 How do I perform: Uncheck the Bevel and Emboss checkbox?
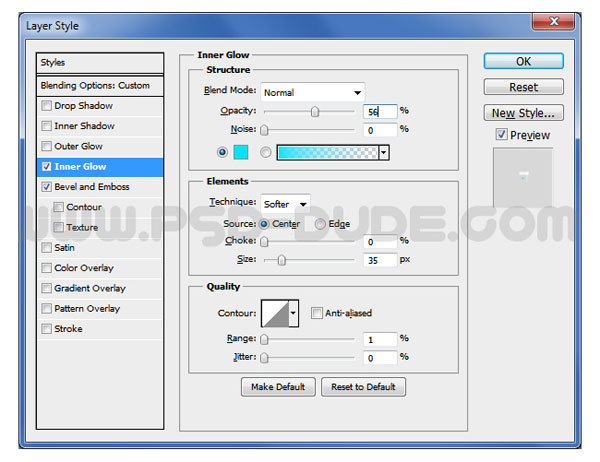click(x=46, y=187)
